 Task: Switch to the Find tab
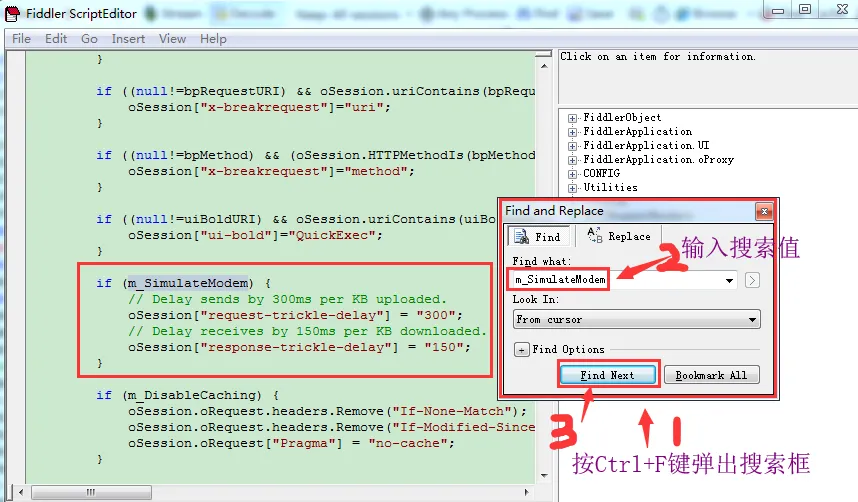pos(538,236)
